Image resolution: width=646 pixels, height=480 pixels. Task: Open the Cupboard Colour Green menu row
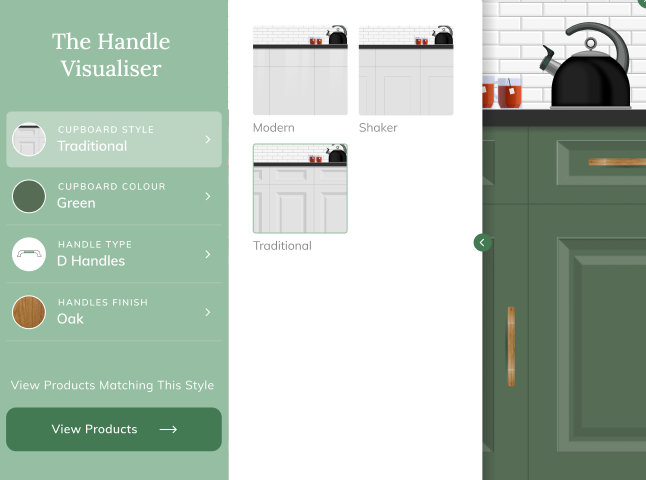[114, 196]
